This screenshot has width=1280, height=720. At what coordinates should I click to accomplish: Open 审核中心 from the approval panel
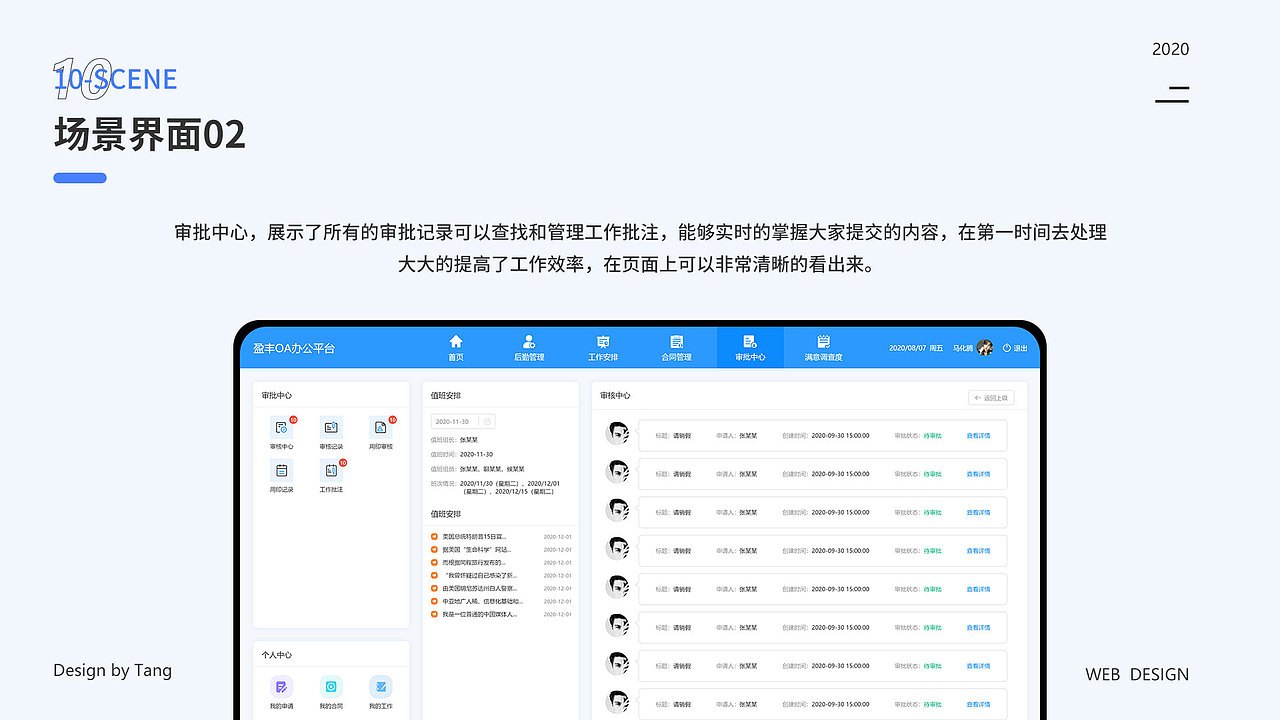click(282, 428)
